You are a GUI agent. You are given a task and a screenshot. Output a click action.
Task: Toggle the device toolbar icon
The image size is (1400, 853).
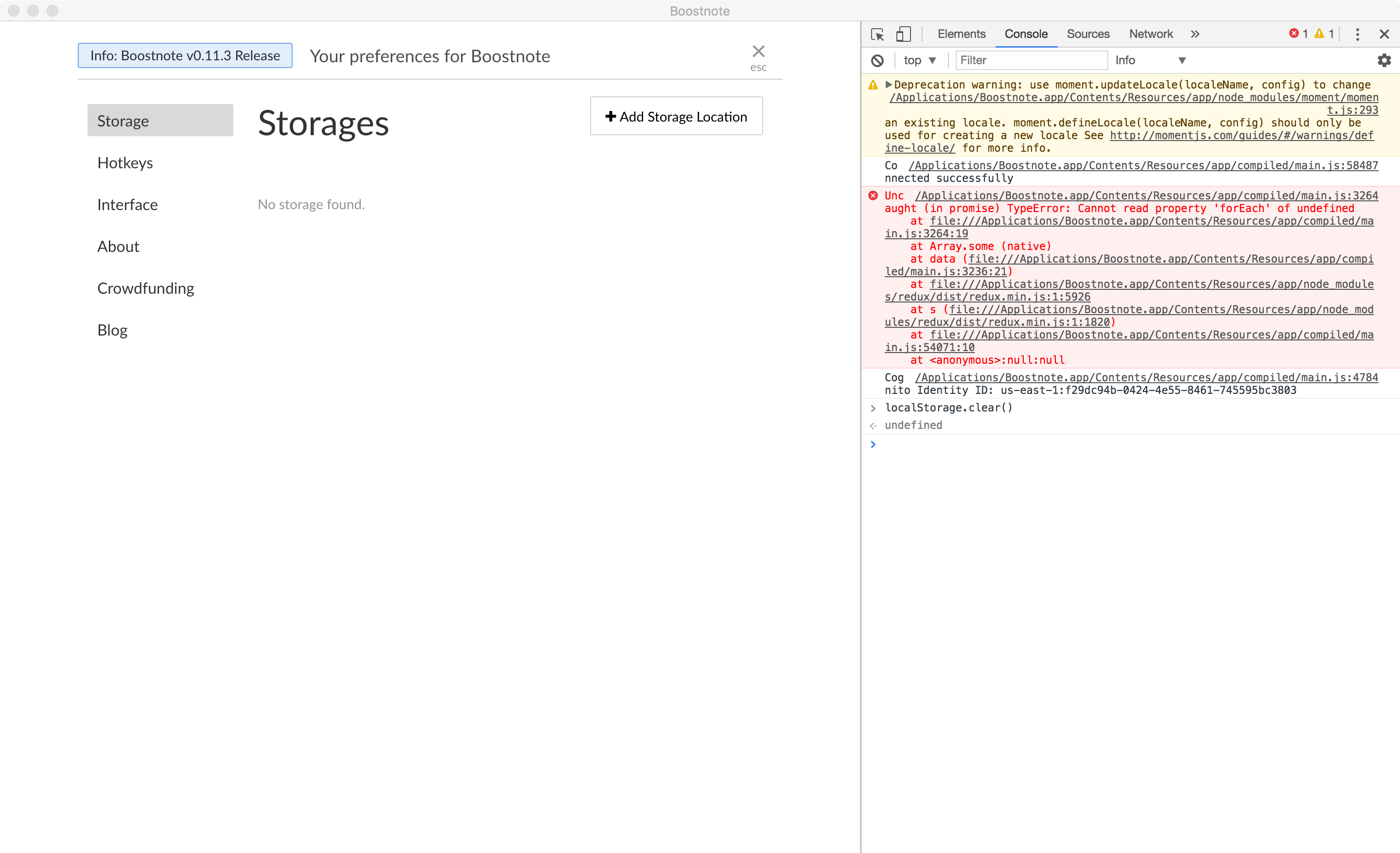[x=903, y=34]
